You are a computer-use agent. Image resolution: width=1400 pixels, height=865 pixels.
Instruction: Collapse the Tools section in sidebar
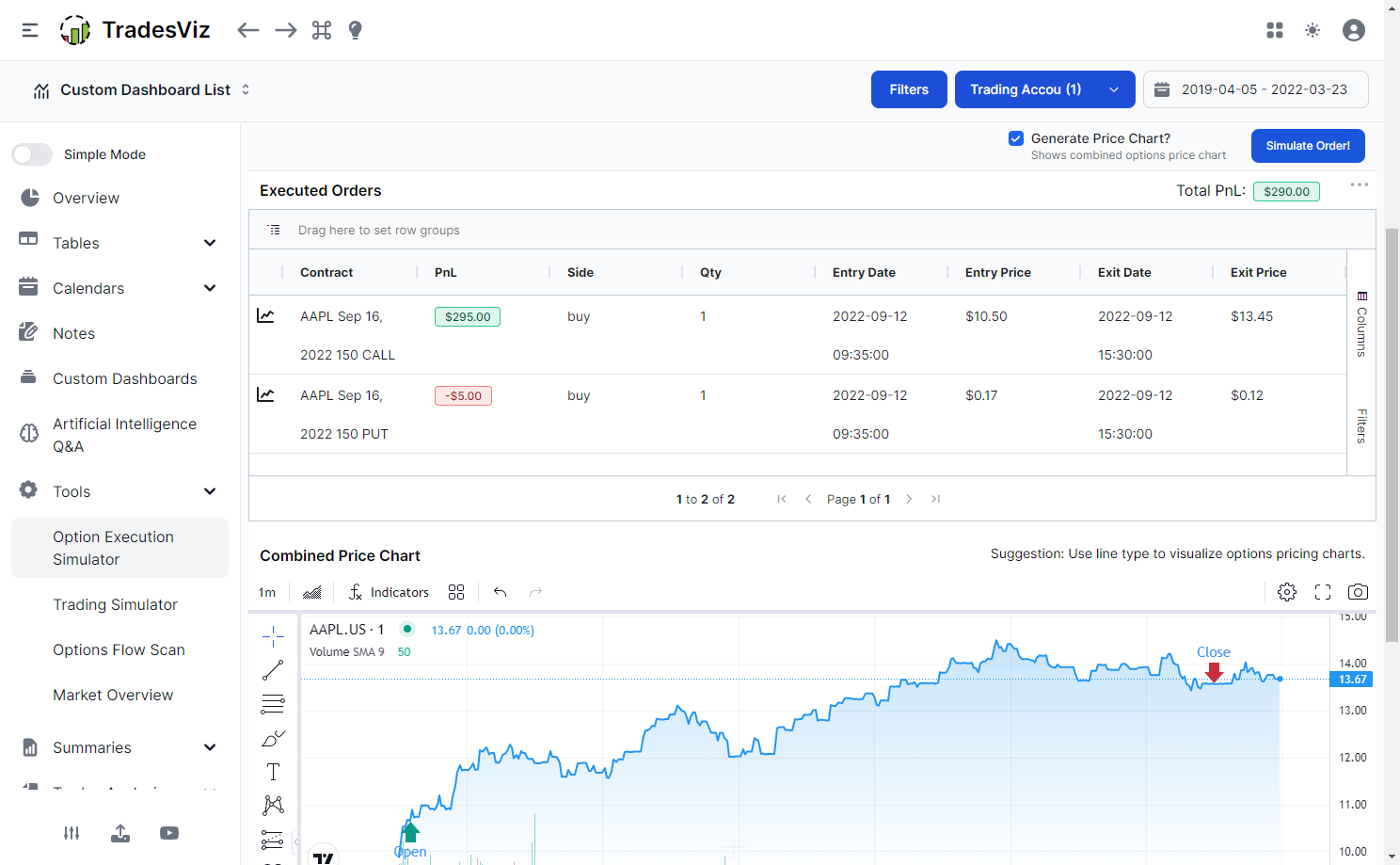point(209,490)
